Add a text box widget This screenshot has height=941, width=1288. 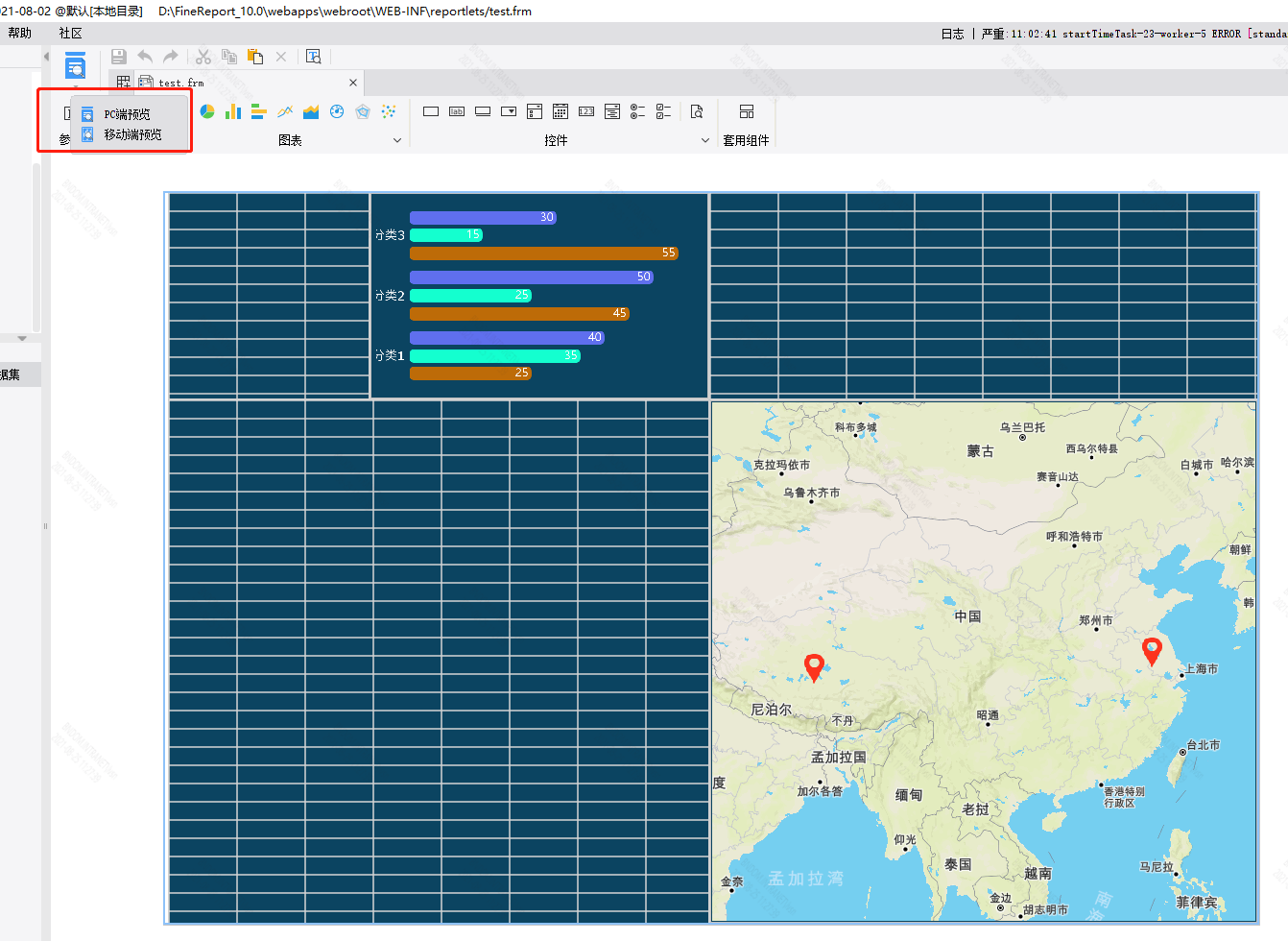(x=431, y=111)
